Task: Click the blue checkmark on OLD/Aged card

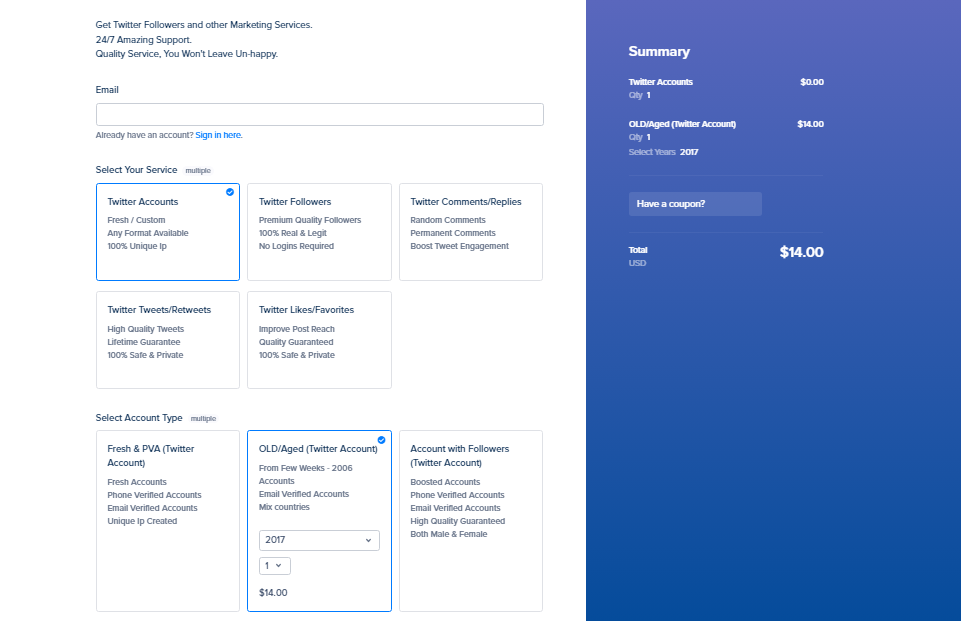Action: [x=381, y=440]
